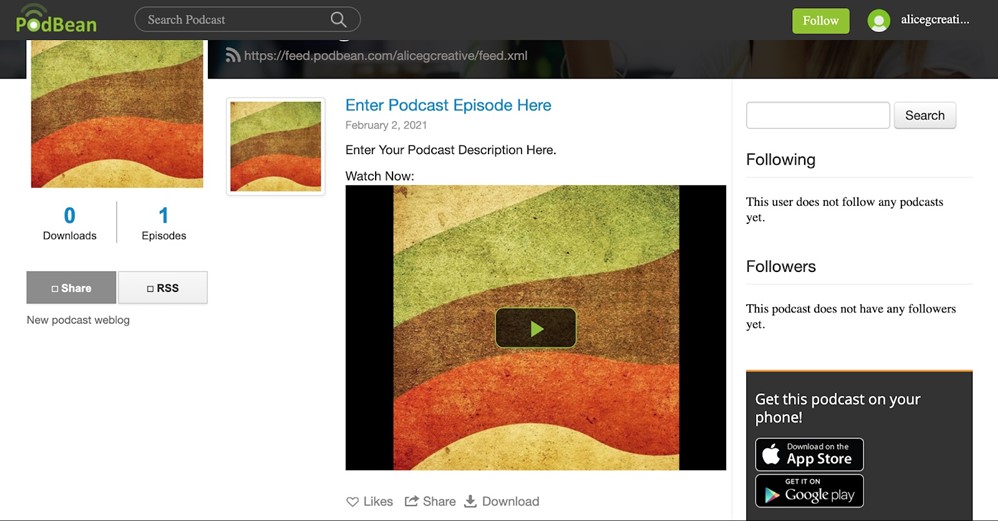Click the 'Watch Now:' label
The height and width of the screenshot is (521, 998).
click(379, 176)
